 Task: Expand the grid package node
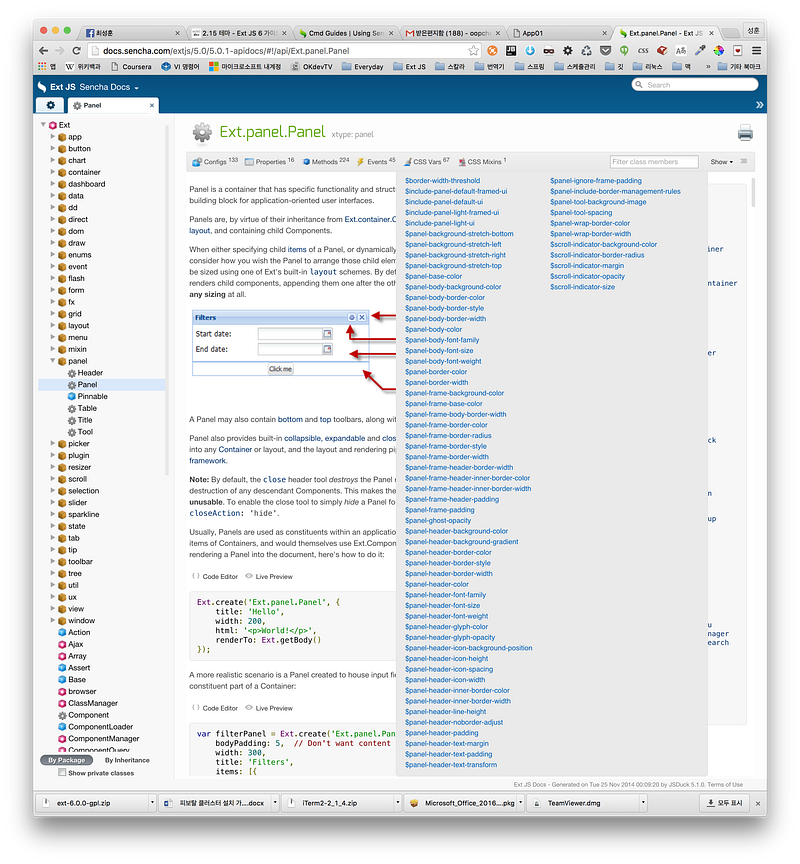point(53,314)
